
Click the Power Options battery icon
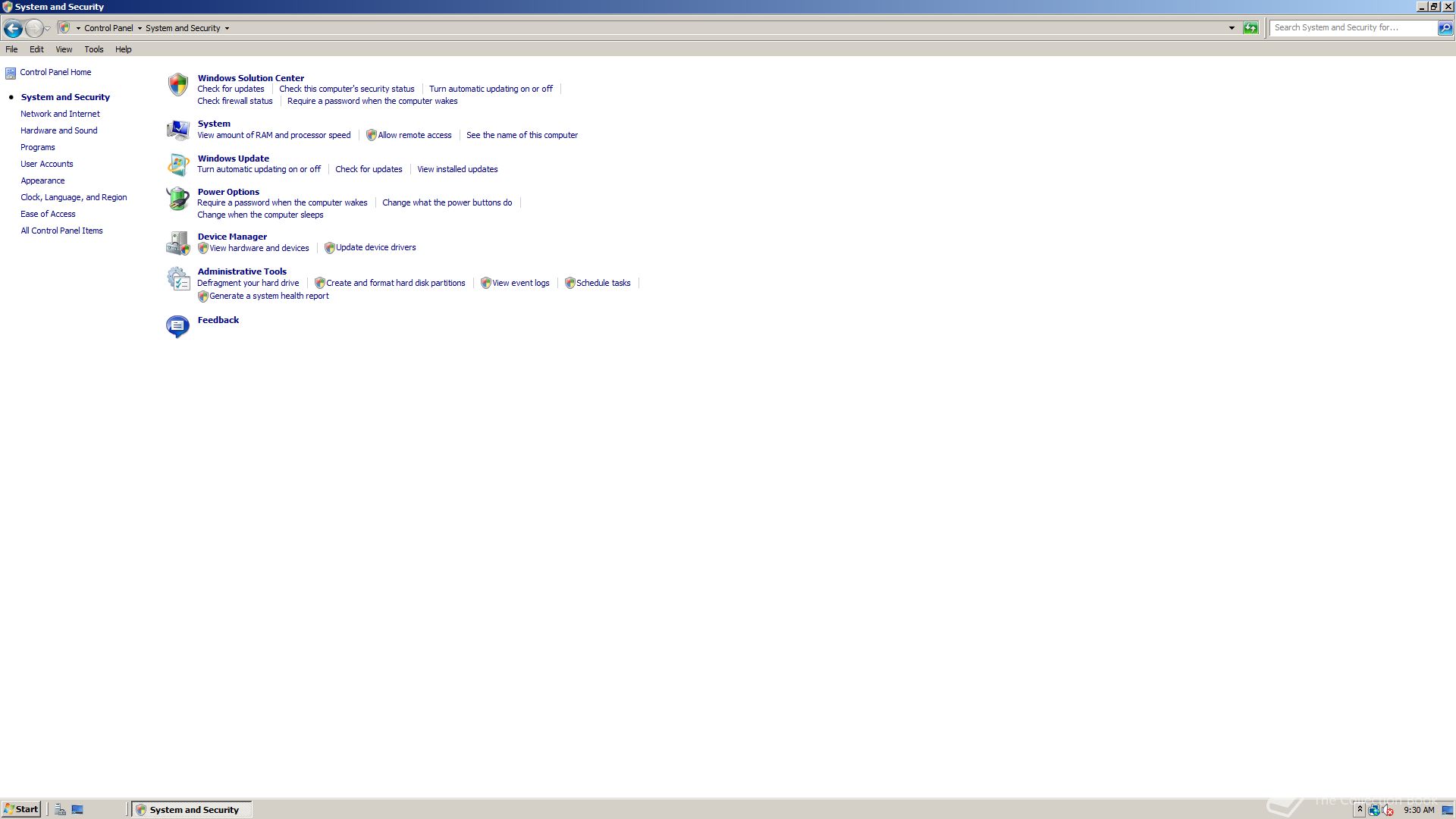click(x=177, y=199)
